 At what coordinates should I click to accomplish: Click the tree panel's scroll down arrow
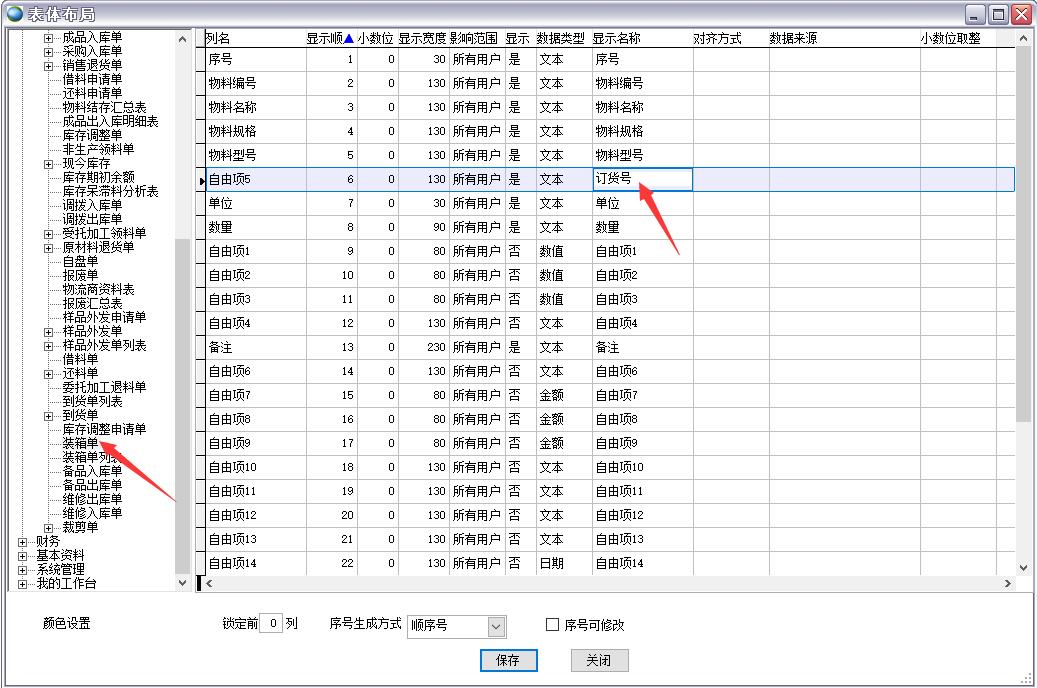pyautogui.click(x=182, y=582)
